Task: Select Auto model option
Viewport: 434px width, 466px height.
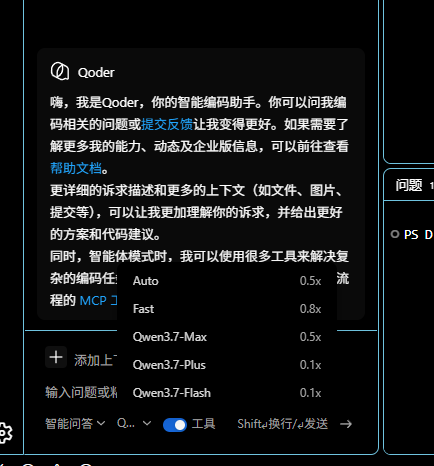Action: [x=227, y=281]
